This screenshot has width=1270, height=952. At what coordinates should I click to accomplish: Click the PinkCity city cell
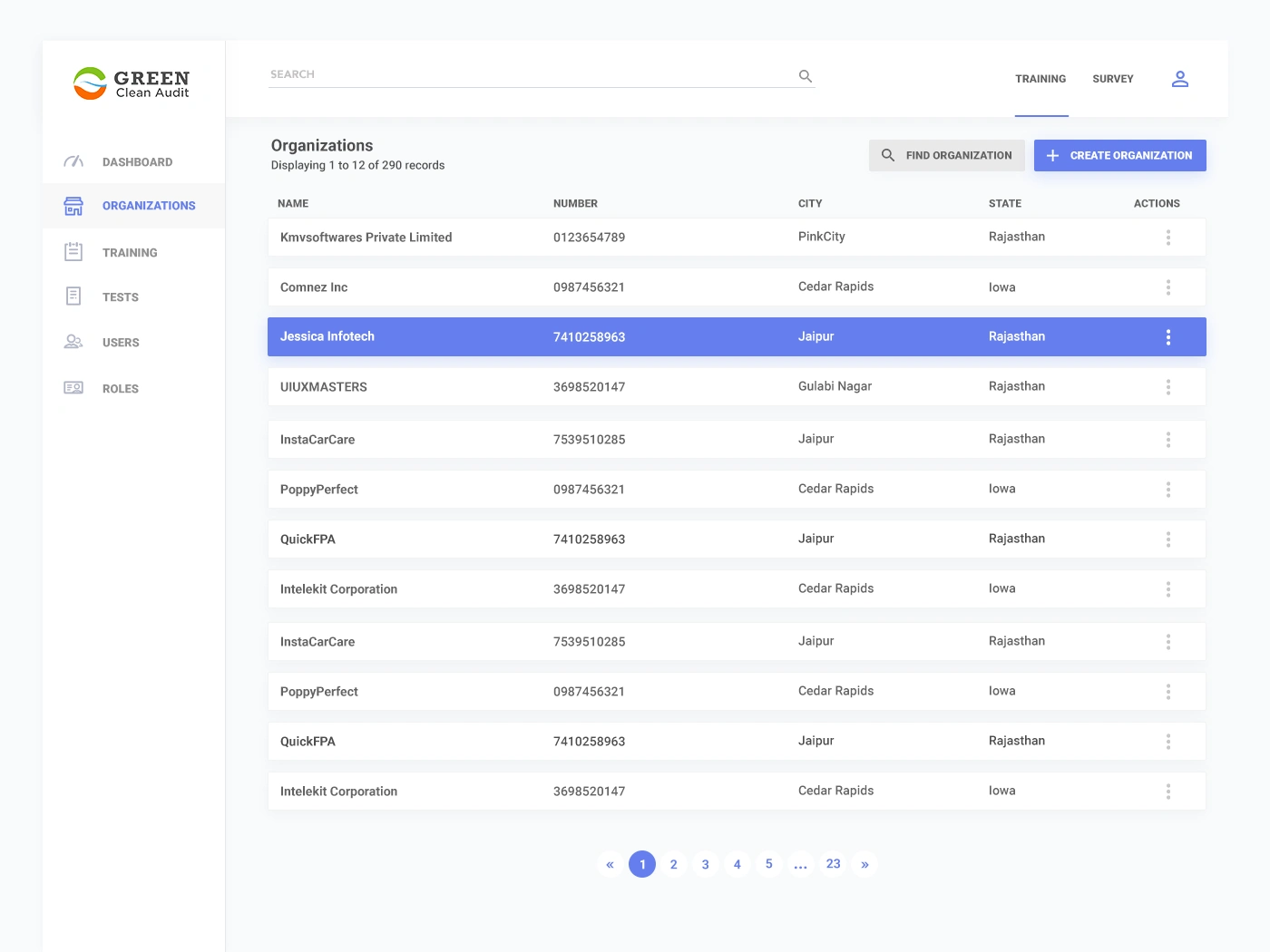pos(822,237)
